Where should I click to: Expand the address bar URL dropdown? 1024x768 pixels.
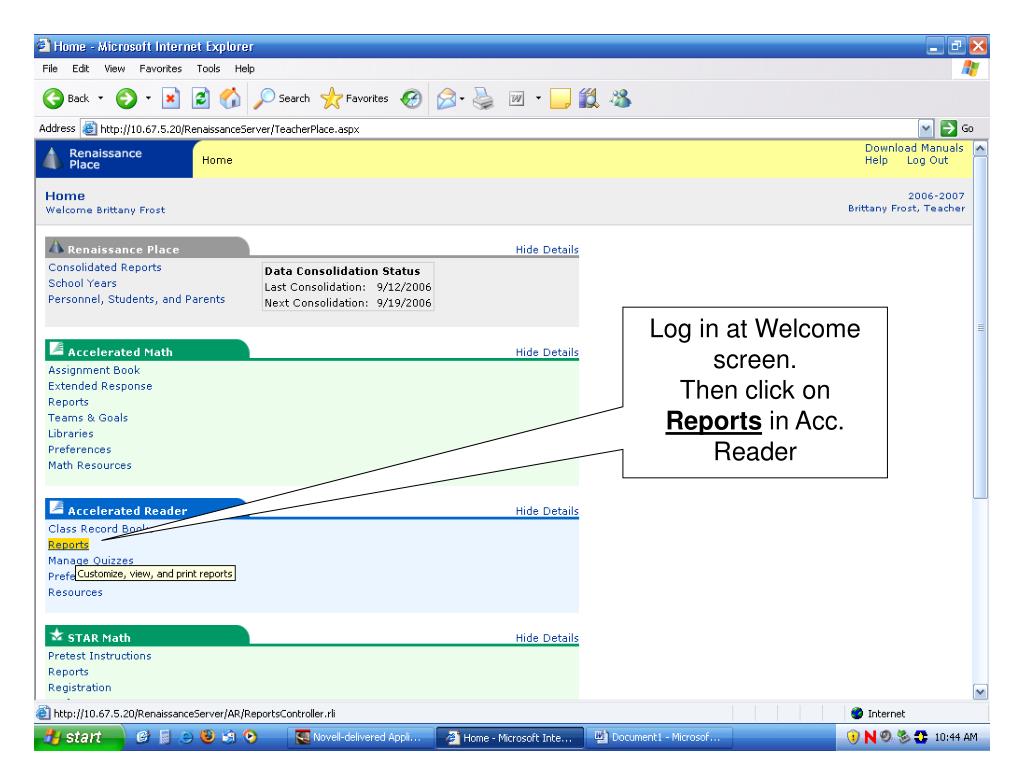pos(925,129)
